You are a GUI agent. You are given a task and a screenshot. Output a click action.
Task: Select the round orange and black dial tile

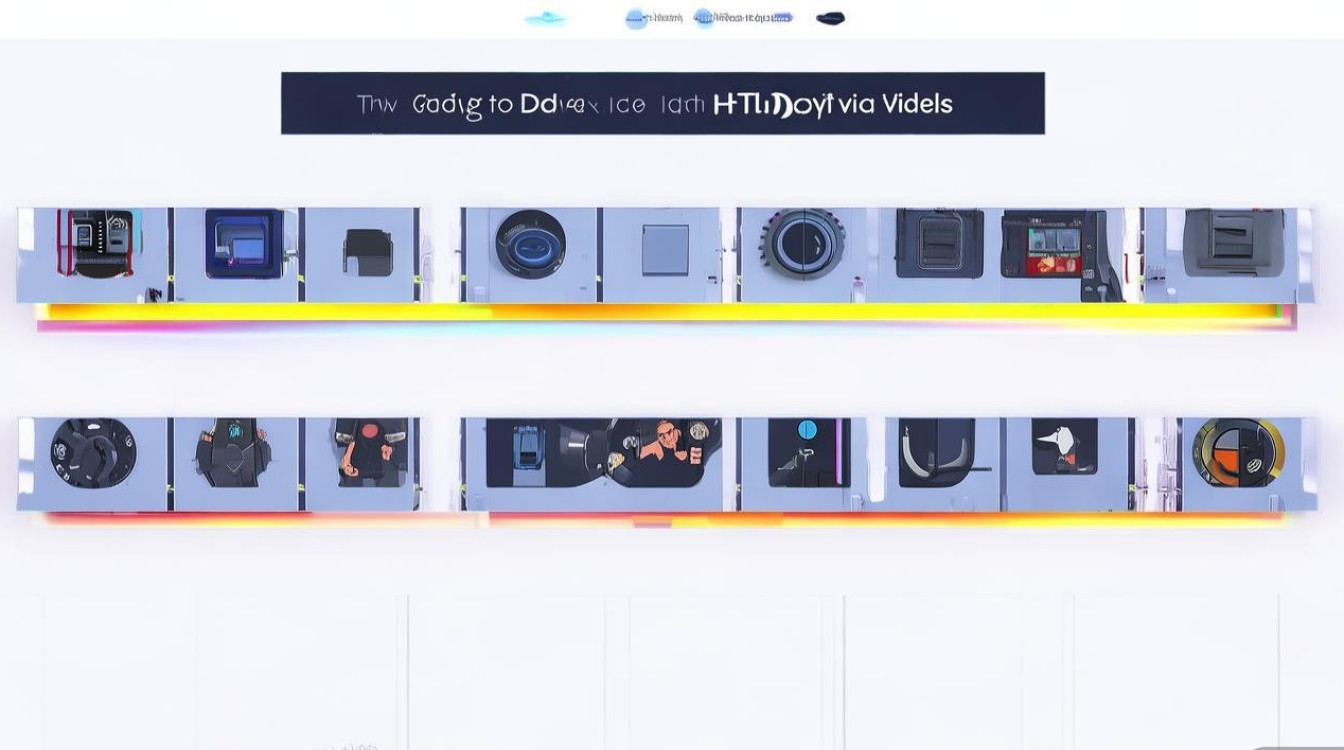pyautogui.click(x=1238, y=453)
